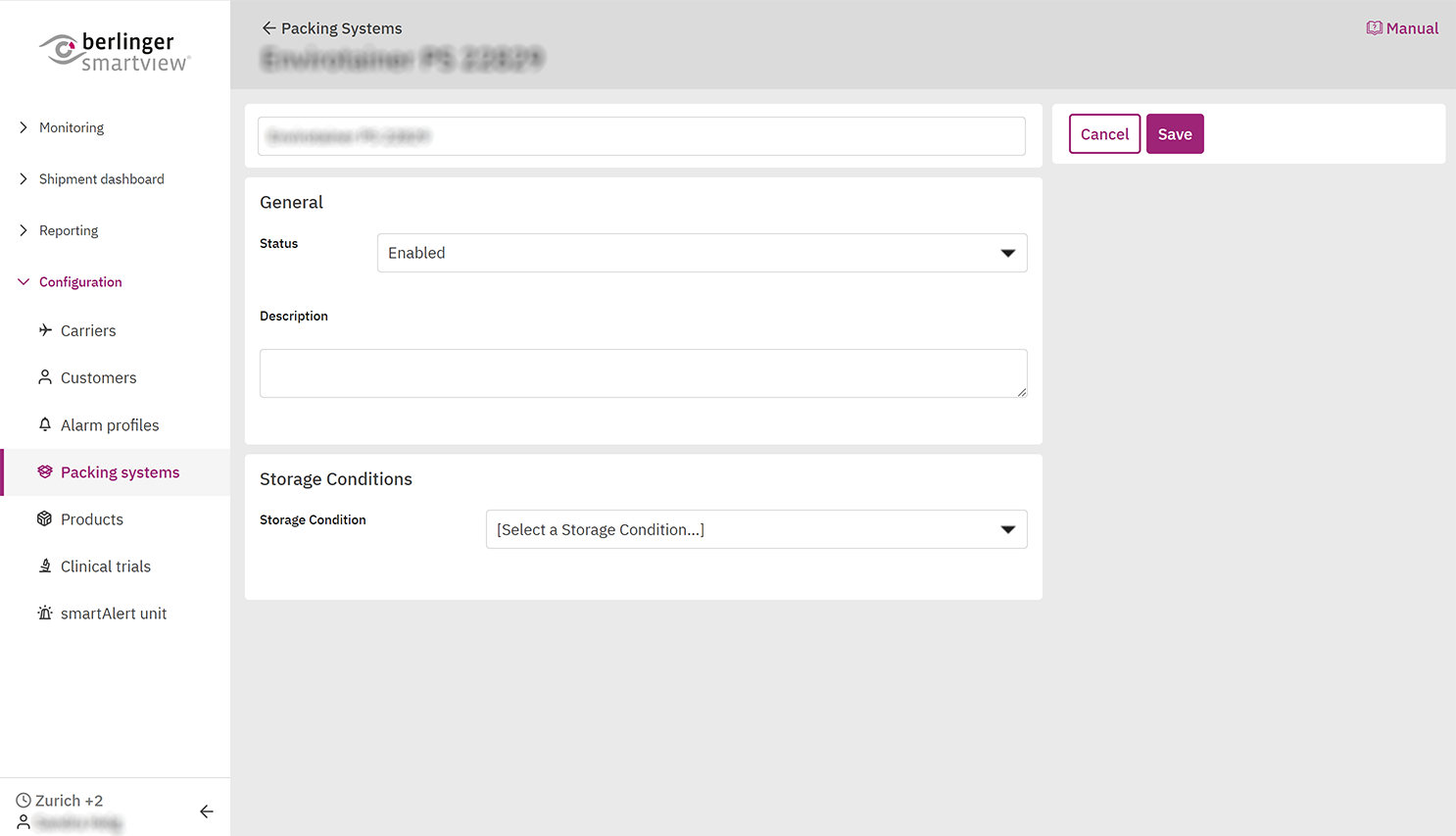Image resolution: width=1456 pixels, height=836 pixels.
Task: Click into the Description text area
Action: tap(644, 373)
